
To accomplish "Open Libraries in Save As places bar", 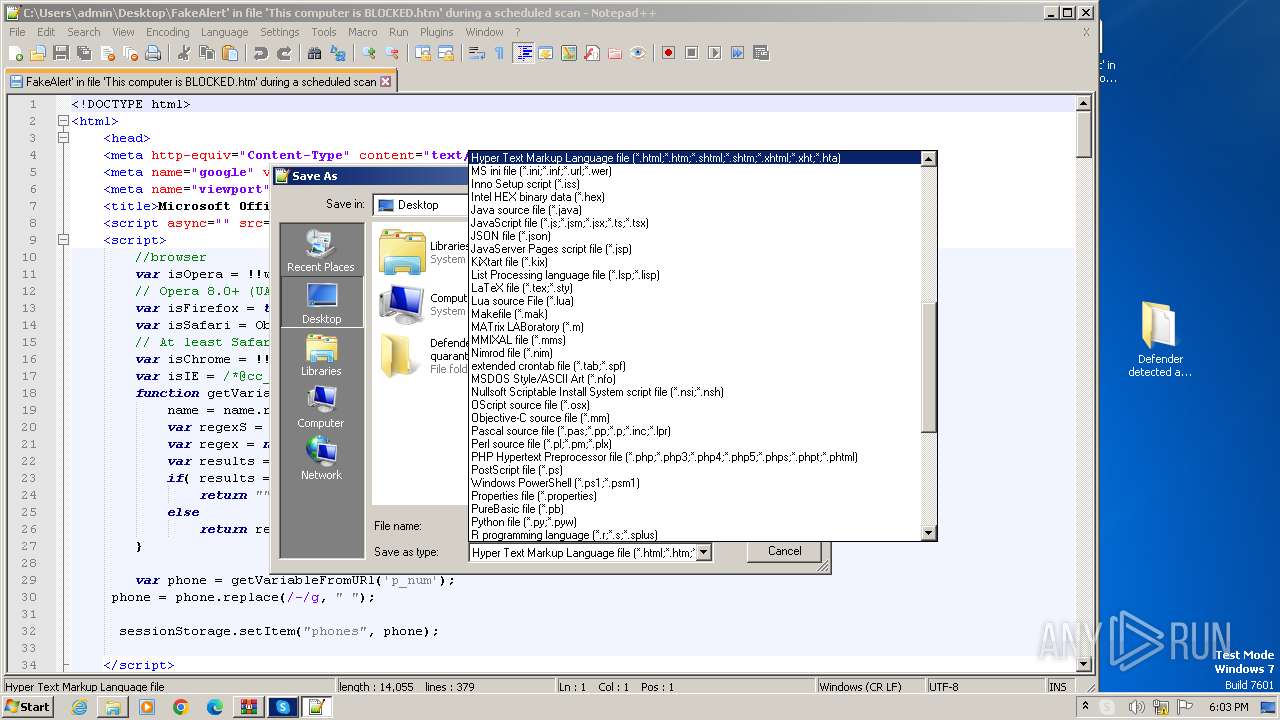I will (x=322, y=355).
